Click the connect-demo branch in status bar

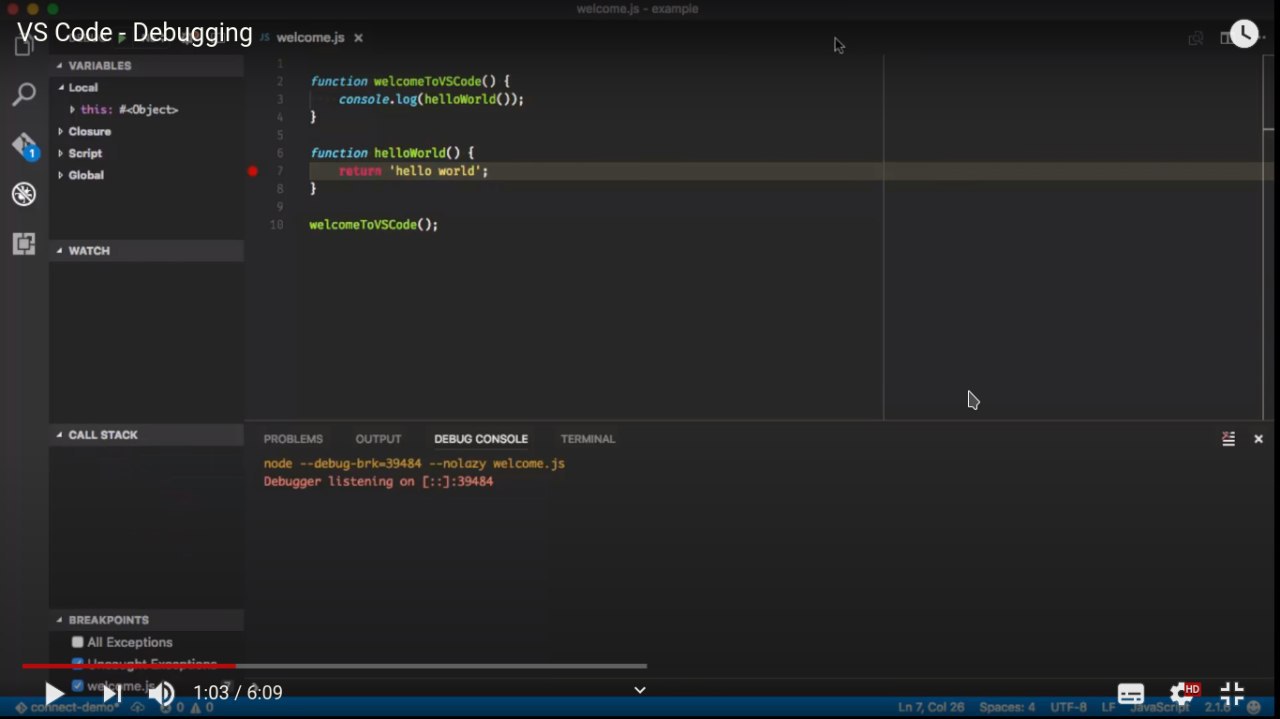[x=67, y=708]
